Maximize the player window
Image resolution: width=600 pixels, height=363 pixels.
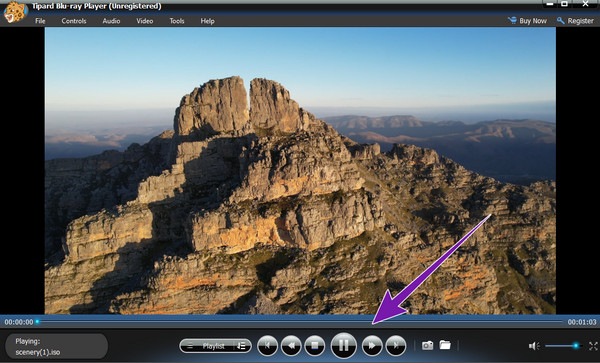pos(564,4)
